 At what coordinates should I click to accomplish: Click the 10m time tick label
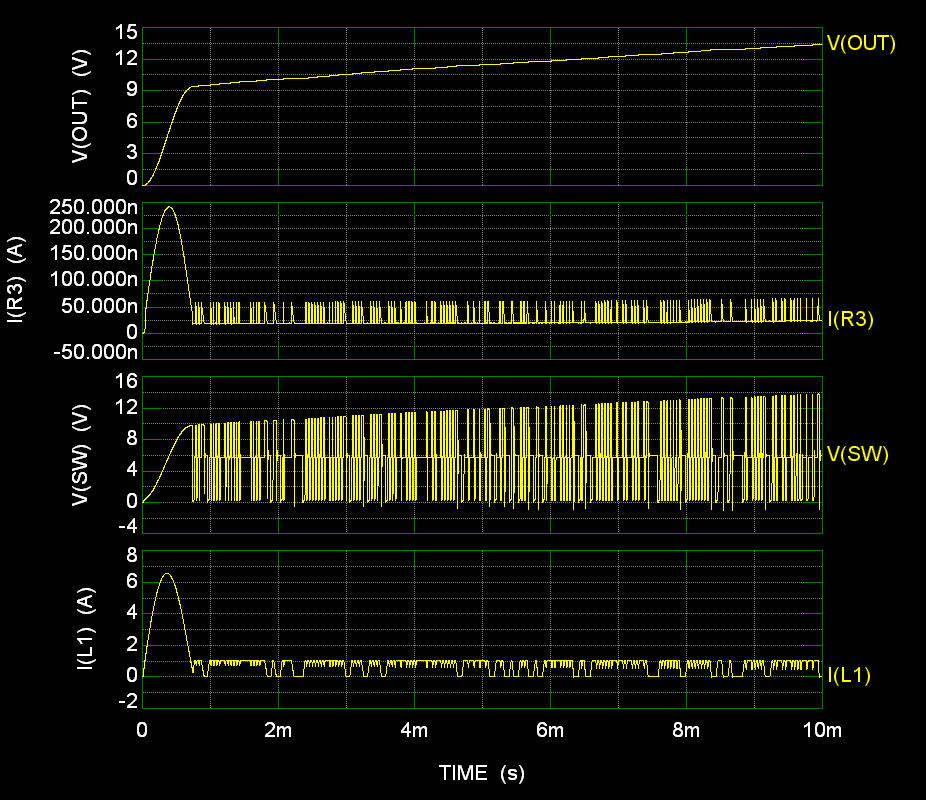(x=822, y=732)
